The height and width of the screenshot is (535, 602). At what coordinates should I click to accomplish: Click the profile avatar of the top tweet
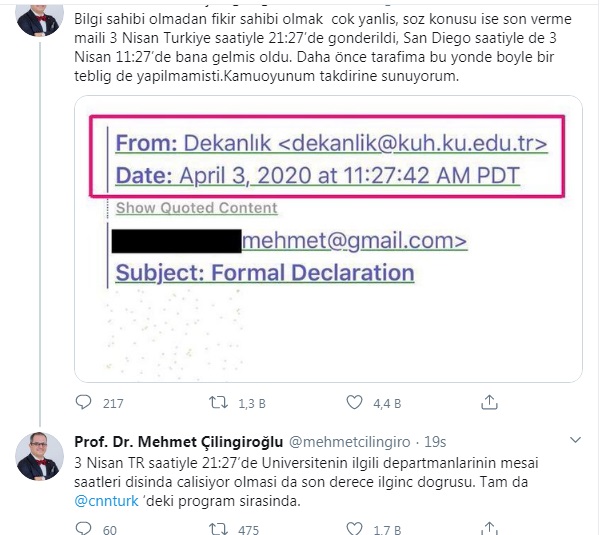pos(39,19)
